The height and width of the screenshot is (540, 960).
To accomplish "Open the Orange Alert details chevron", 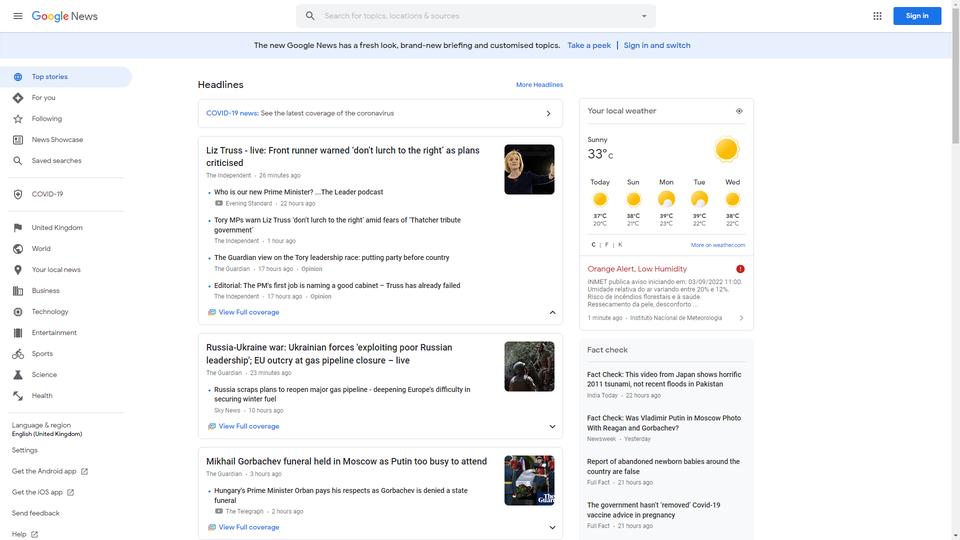I will (741, 318).
